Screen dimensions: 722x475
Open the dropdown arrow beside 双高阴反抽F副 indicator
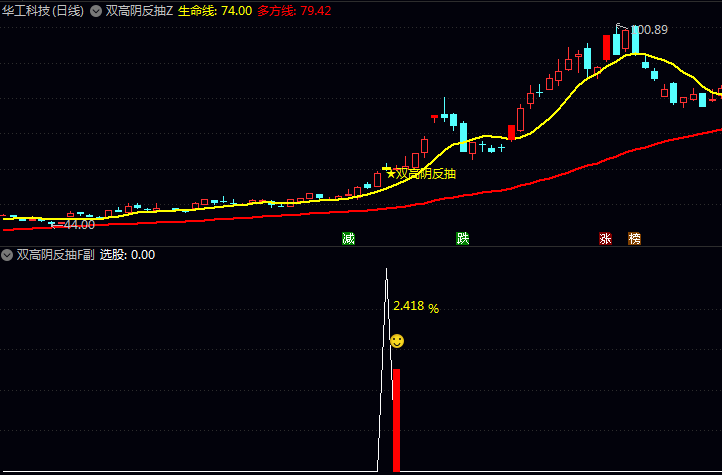click(7, 255)
